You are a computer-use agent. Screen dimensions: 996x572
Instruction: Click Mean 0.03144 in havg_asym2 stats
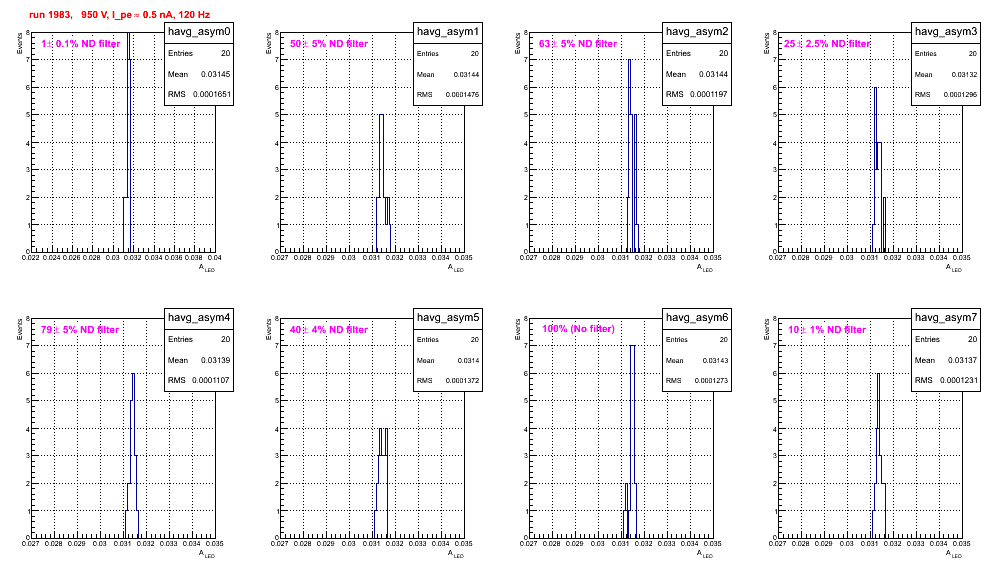pos(697,74)
